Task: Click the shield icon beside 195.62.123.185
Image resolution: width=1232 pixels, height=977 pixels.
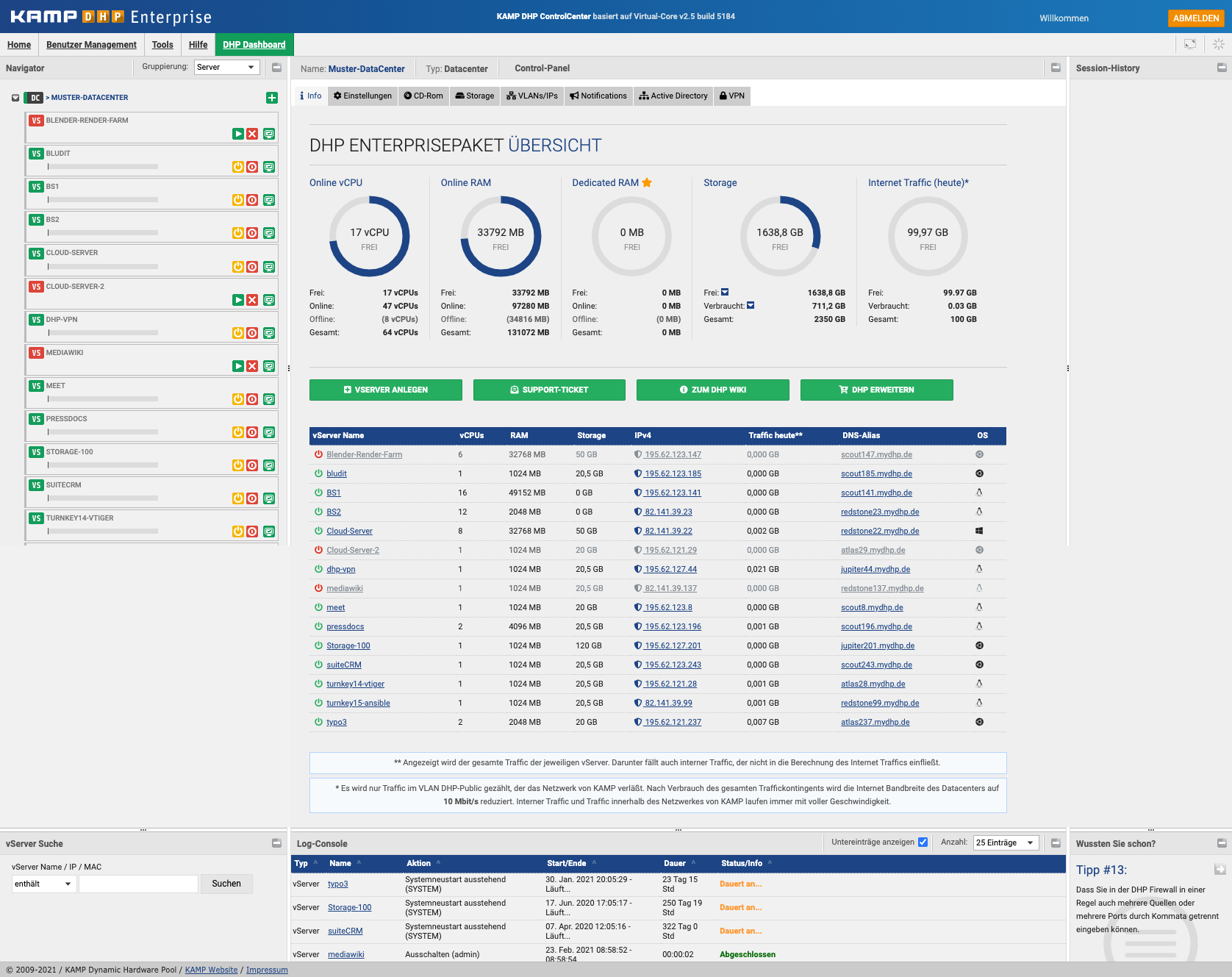Action: pyautogui.click(x=638, y=473)
